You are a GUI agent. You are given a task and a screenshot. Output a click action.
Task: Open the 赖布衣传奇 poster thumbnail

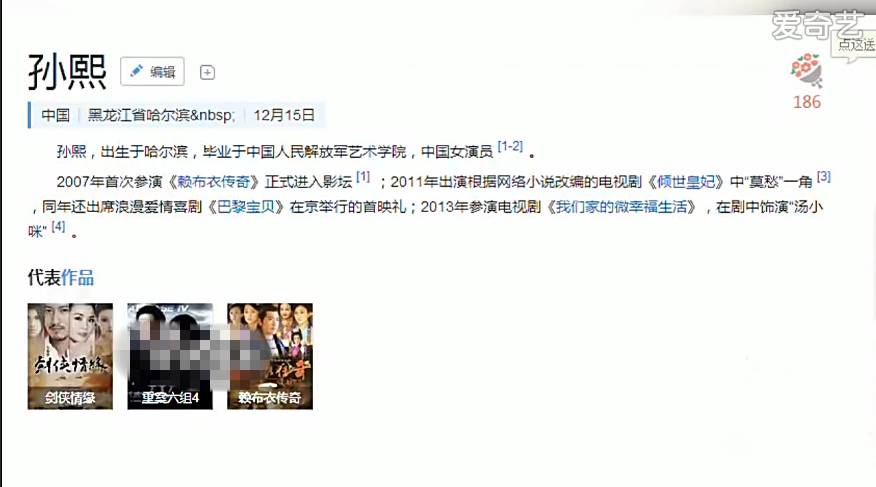pyautogui.click(x=270, y=356)
